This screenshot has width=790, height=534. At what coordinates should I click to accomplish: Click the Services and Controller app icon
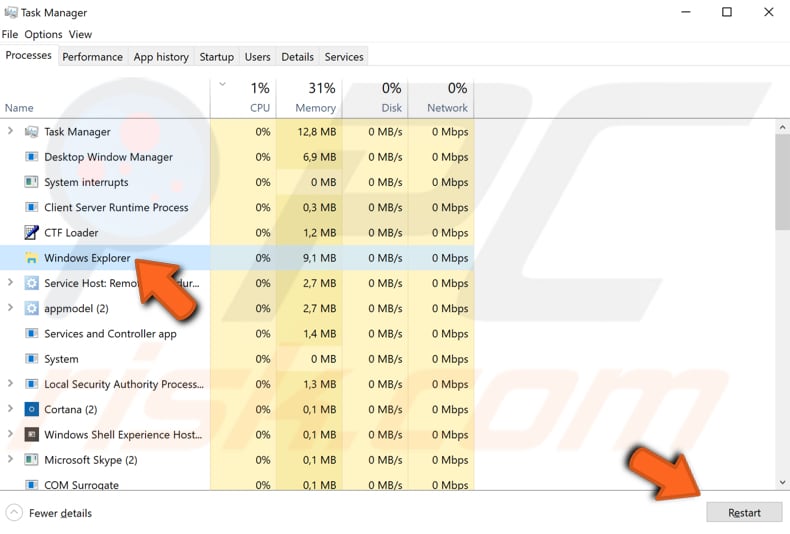click(x=31, y=333)
